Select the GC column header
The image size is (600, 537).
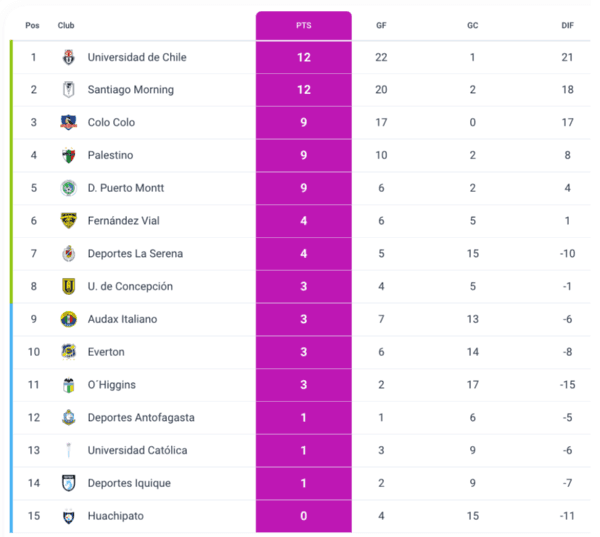472,25
